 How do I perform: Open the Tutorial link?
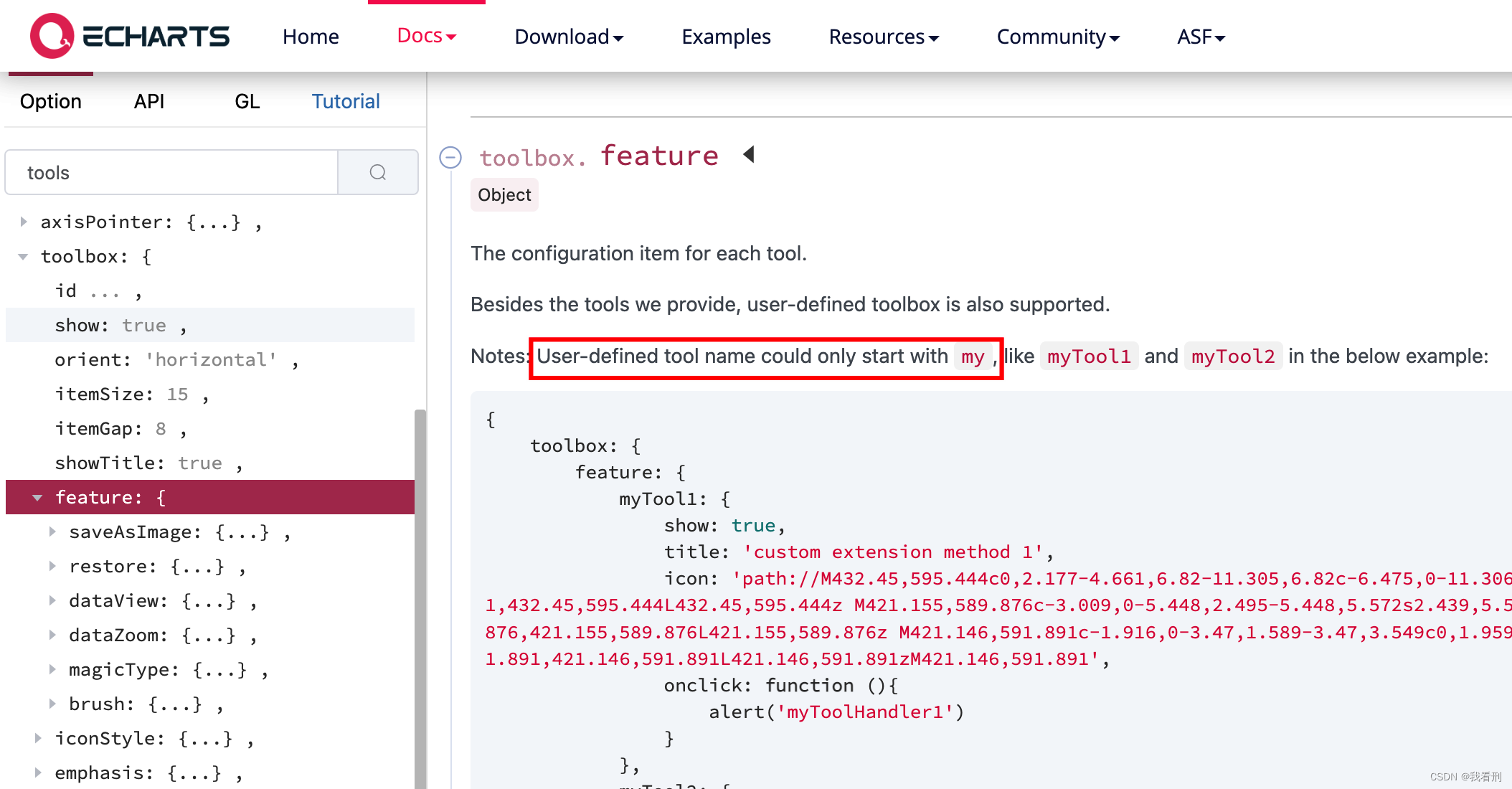coord(345,101)
